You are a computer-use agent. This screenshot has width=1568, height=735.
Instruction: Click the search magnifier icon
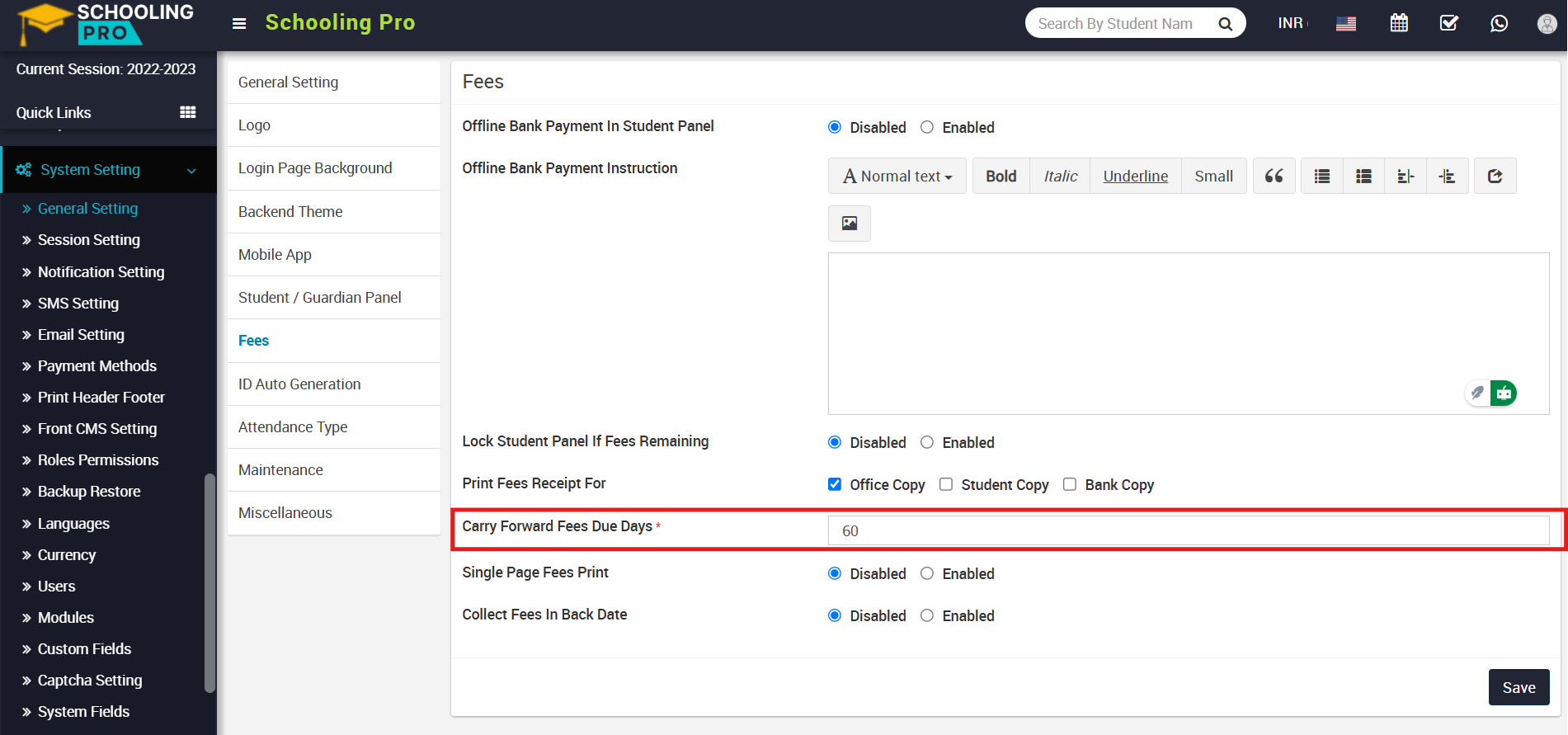coord(1226,24)
